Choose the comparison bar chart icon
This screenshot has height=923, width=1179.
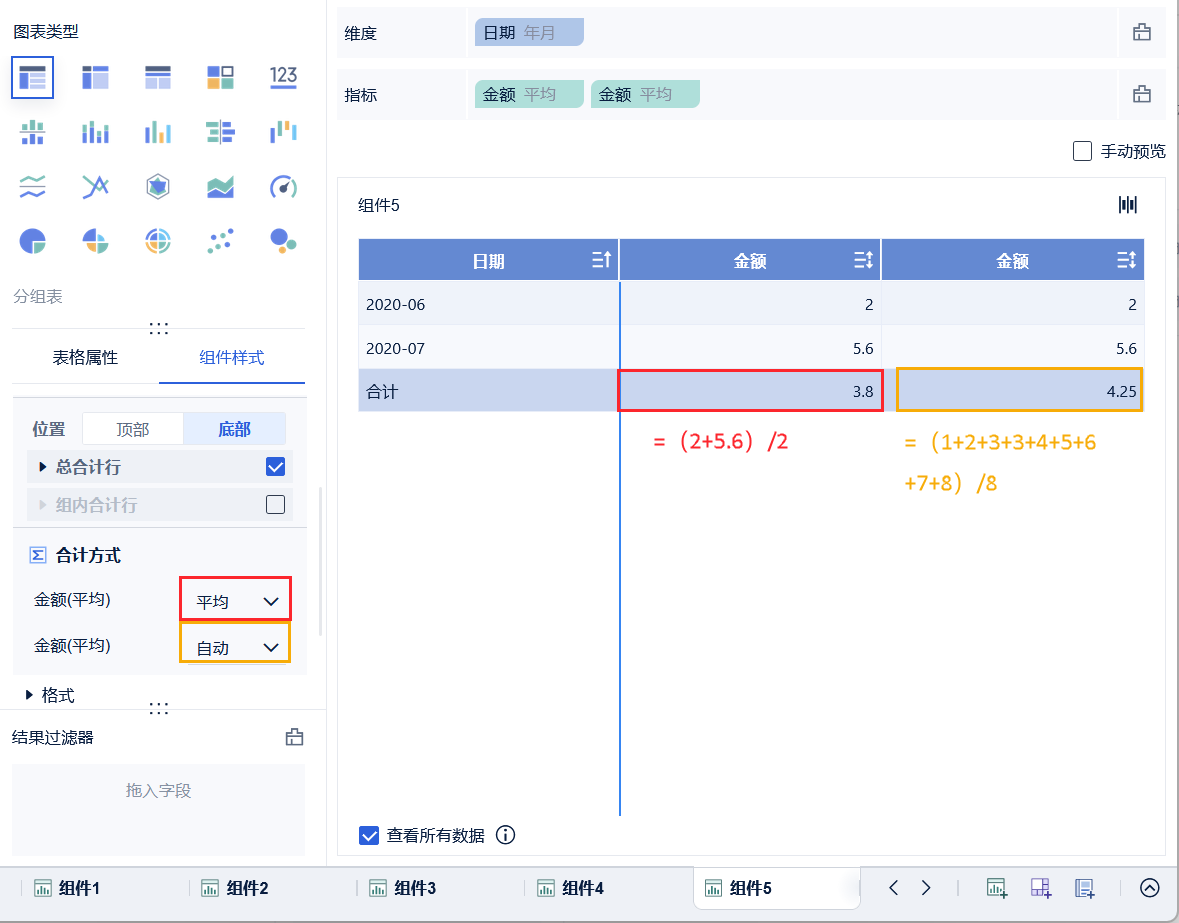coord(220,132)
